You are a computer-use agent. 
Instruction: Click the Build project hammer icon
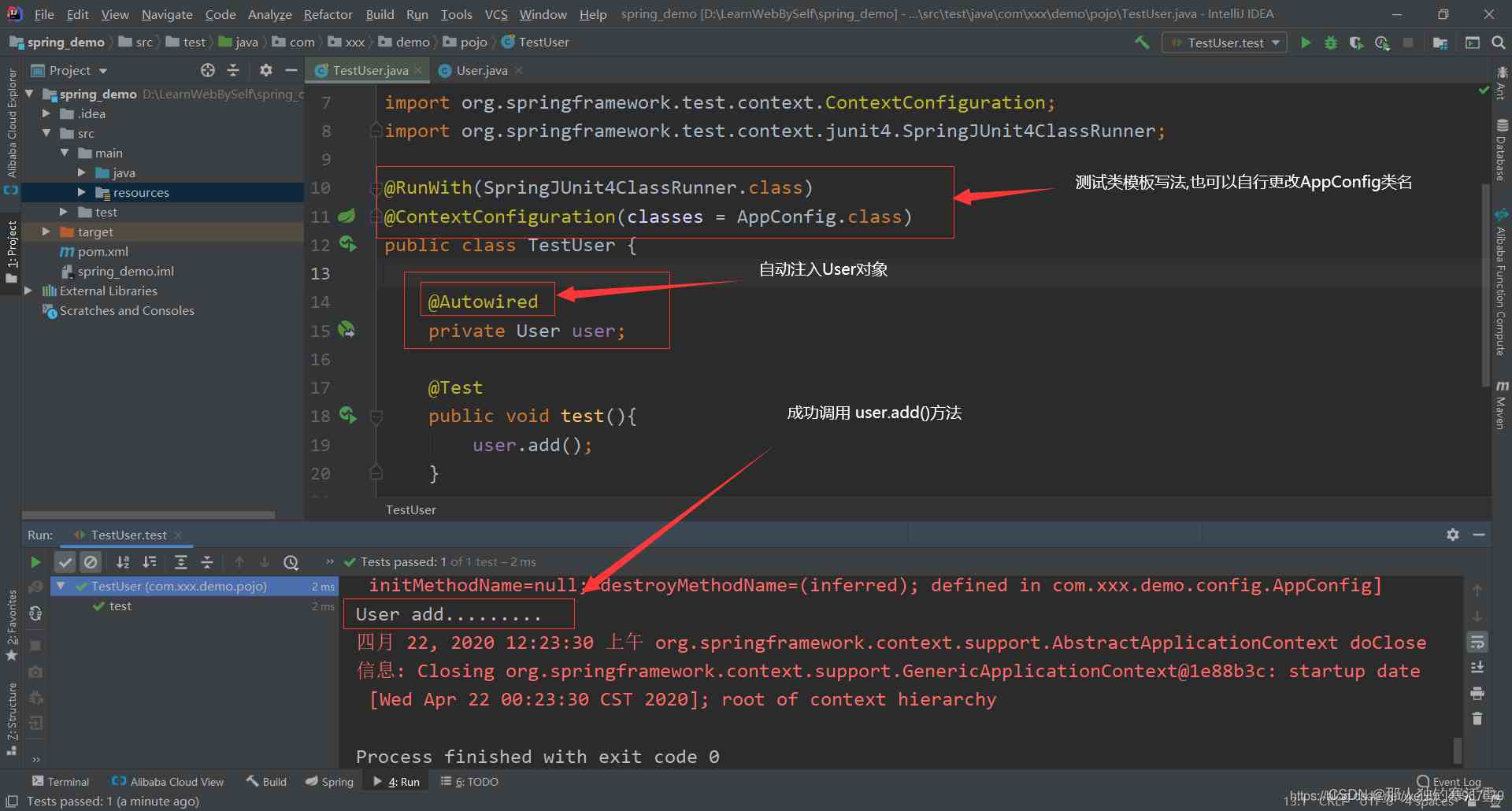[1142, 43]
